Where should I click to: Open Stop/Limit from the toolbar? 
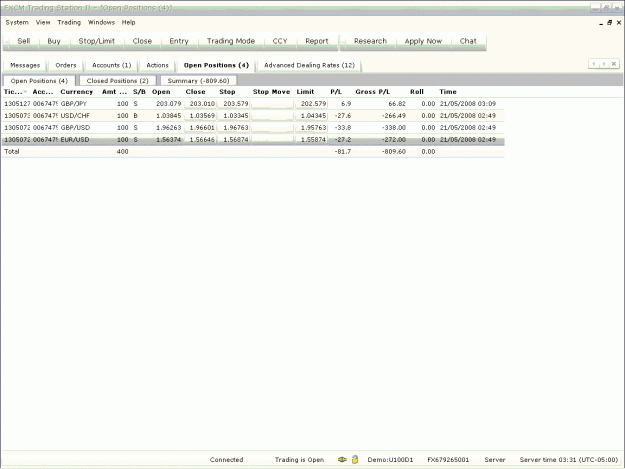(96, 41)
